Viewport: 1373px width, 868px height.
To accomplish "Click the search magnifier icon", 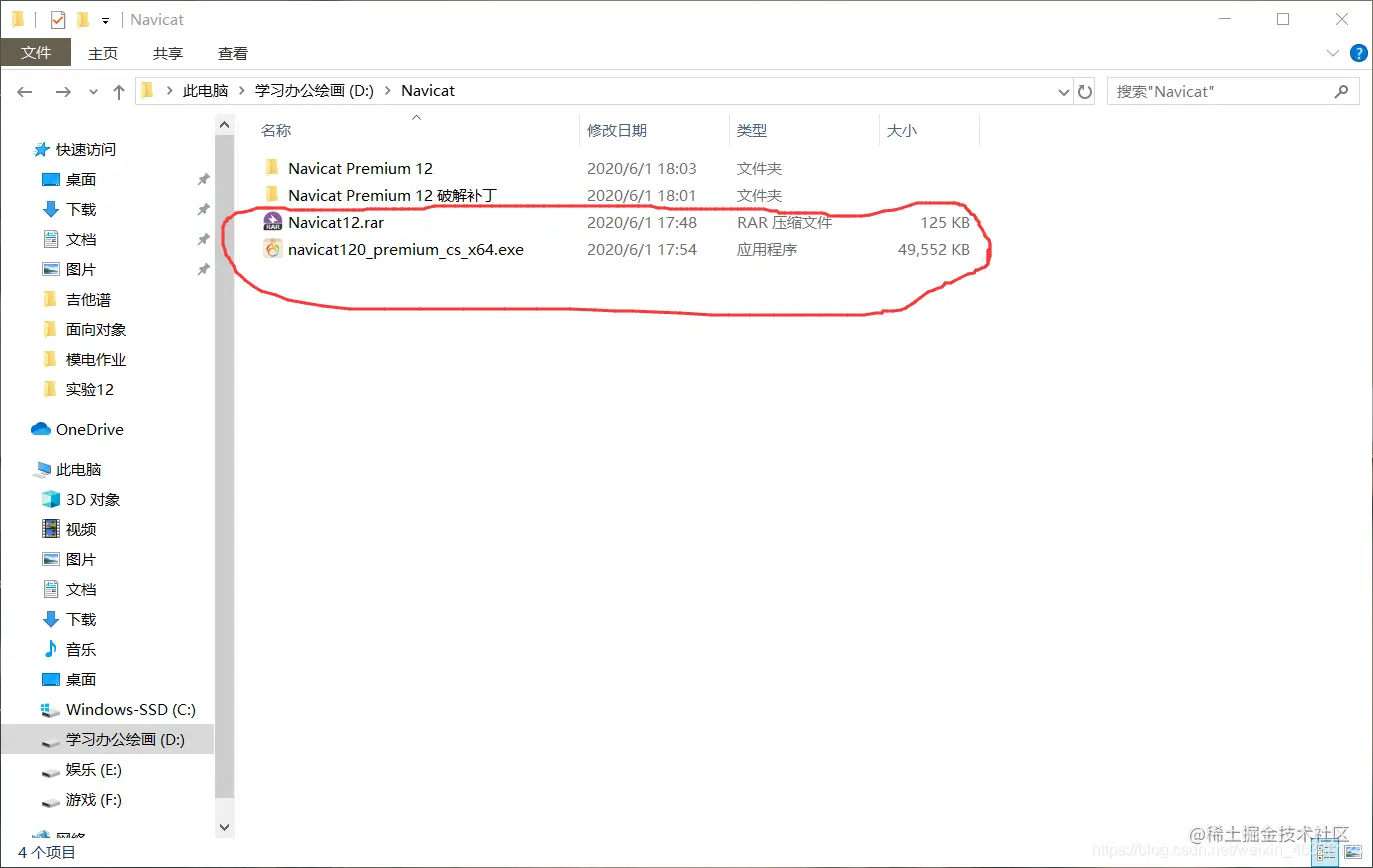I will click(x=1342, y=91).
